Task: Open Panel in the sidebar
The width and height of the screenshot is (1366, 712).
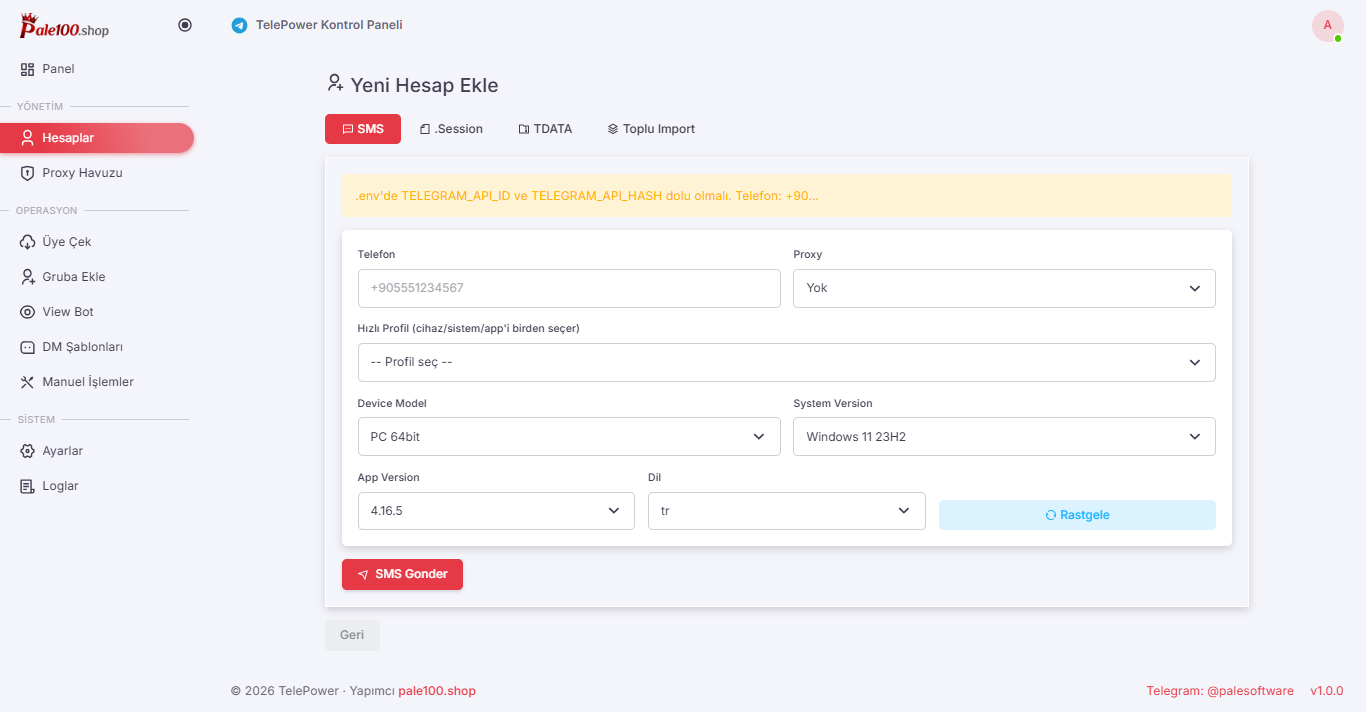Action: pyautogui.click(x=97, y=69)
